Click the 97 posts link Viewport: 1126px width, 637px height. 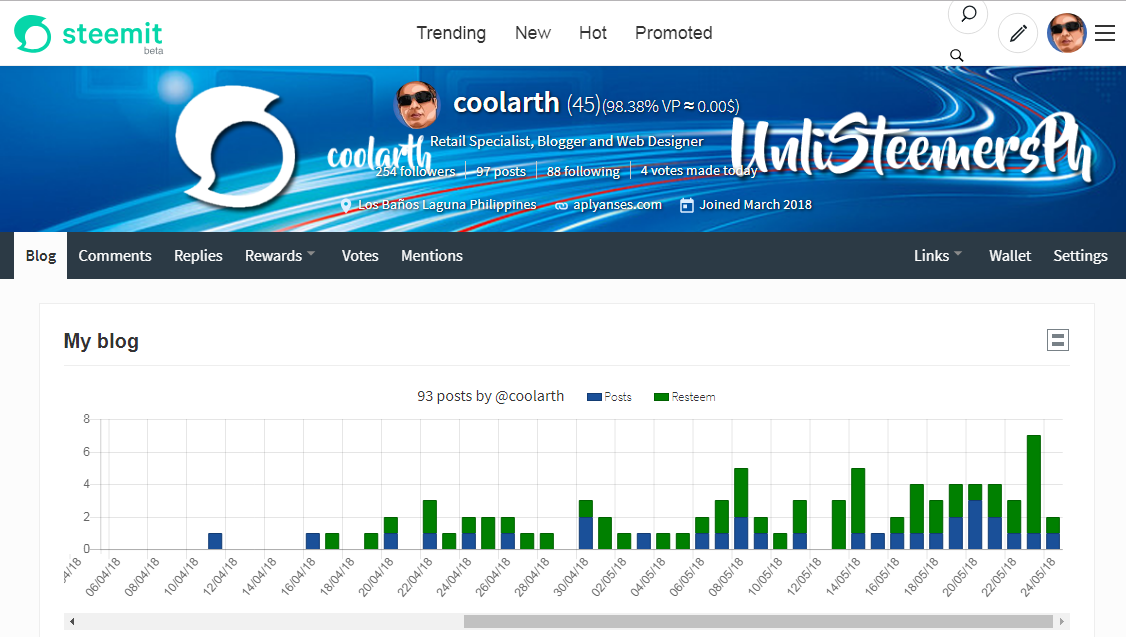[501, 172]
